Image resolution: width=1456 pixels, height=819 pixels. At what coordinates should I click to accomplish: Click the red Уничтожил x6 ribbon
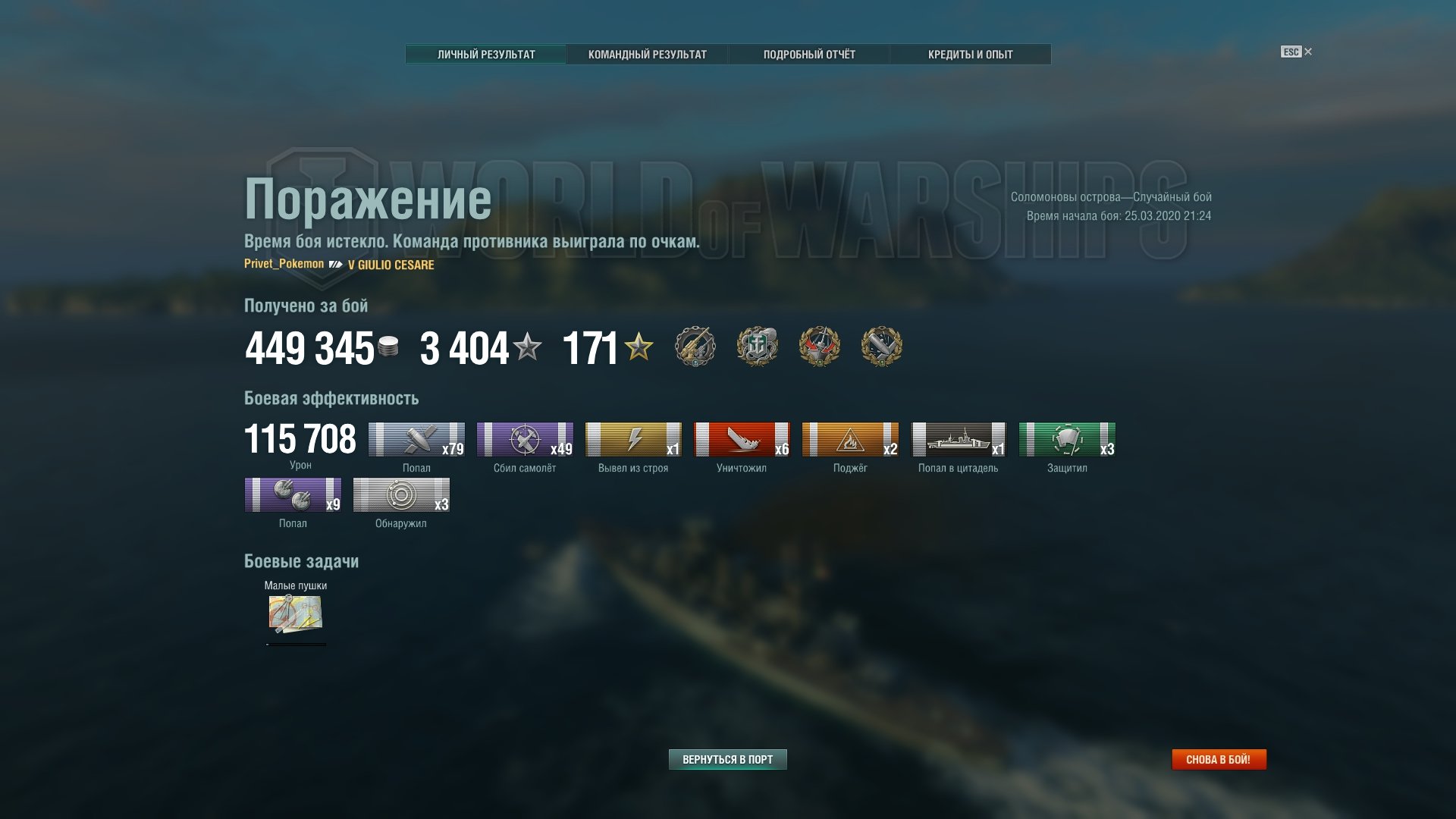coord(742,440)
